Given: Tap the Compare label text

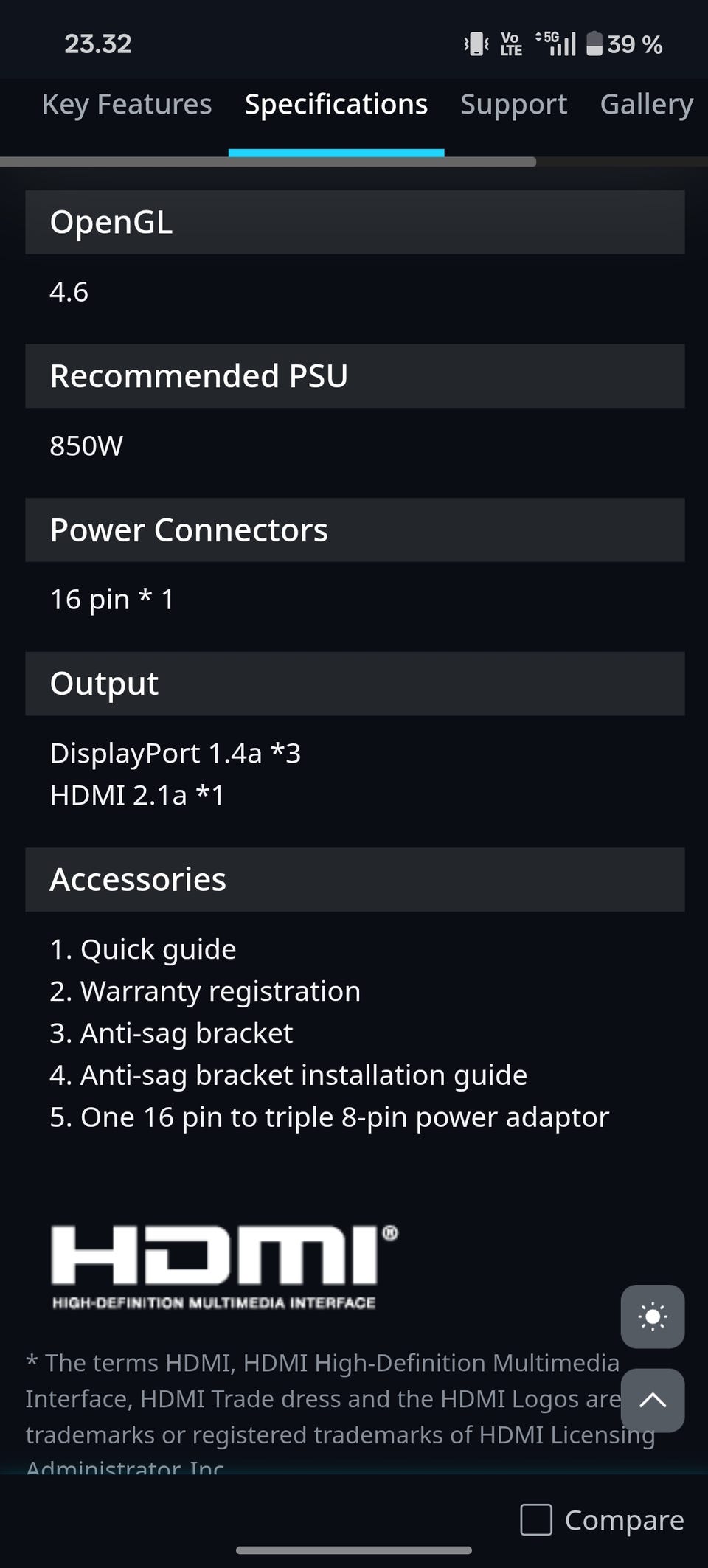Looking at the screenshot, I should tap(624, 1520).
